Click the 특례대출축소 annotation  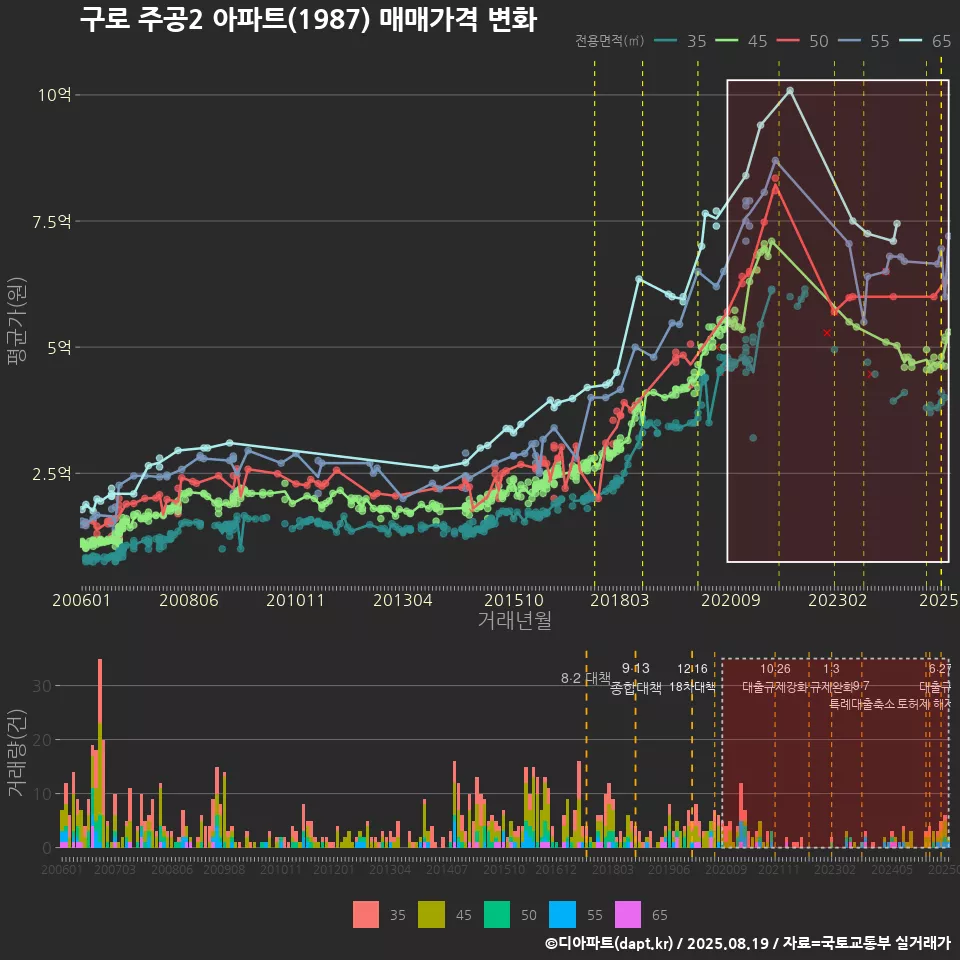point(862,704)
